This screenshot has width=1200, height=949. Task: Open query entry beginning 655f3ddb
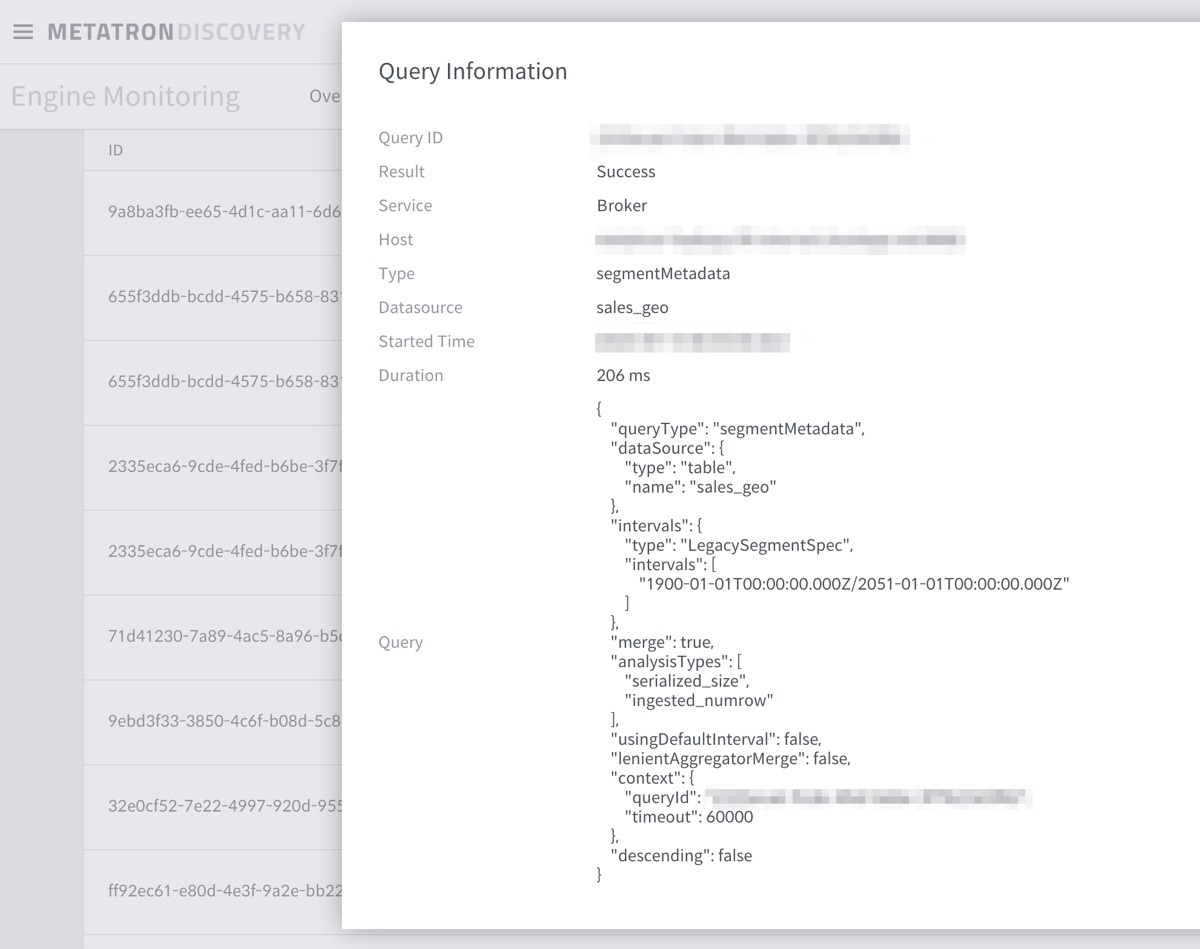[x=215, y=297]
